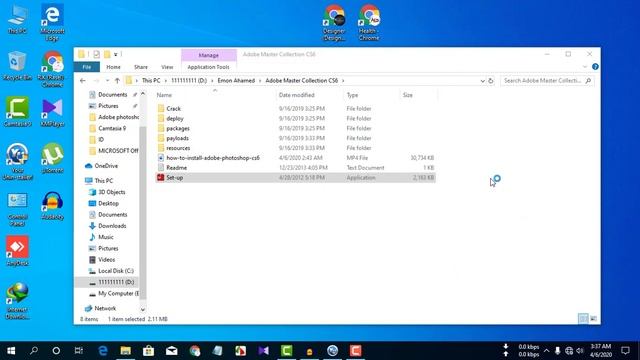Open address bar history dropdown
The width and height of the screenshot is (640, 360).
tap(482, 81)
